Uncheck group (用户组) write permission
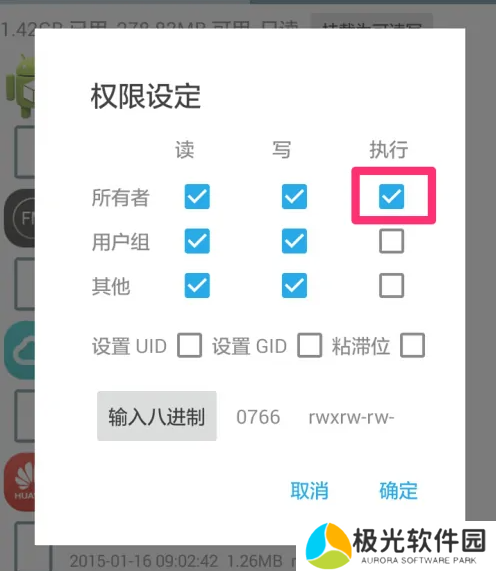496x571 pixels. coord(294,241)
